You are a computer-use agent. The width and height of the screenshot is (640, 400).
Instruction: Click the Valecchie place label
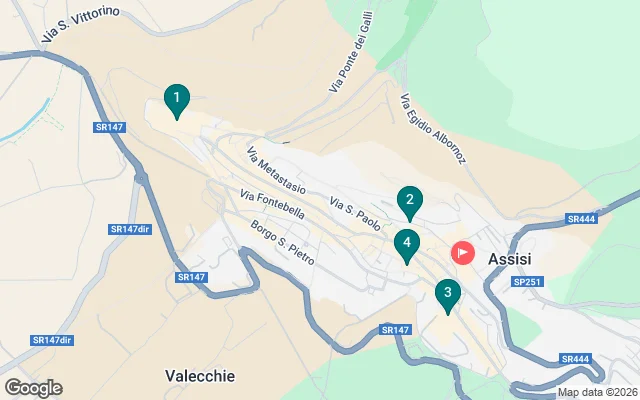tap(200, 376)
